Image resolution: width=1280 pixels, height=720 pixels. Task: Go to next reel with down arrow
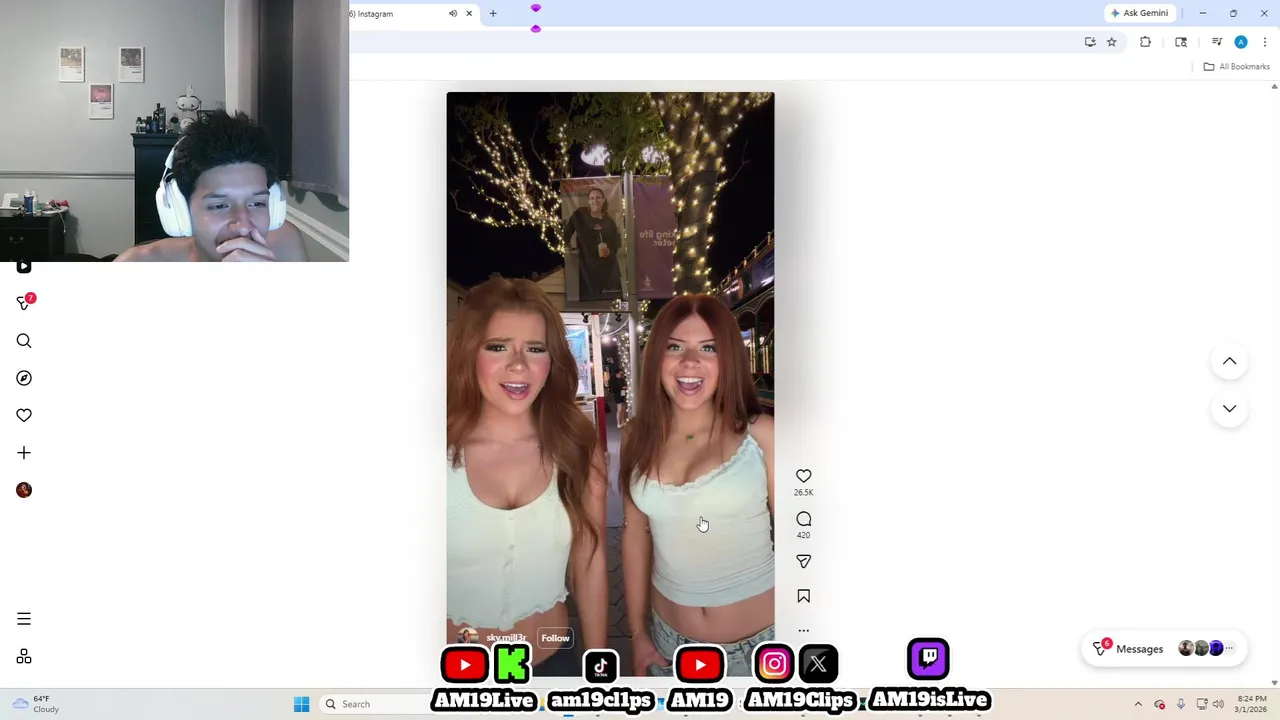(1229, 408)
